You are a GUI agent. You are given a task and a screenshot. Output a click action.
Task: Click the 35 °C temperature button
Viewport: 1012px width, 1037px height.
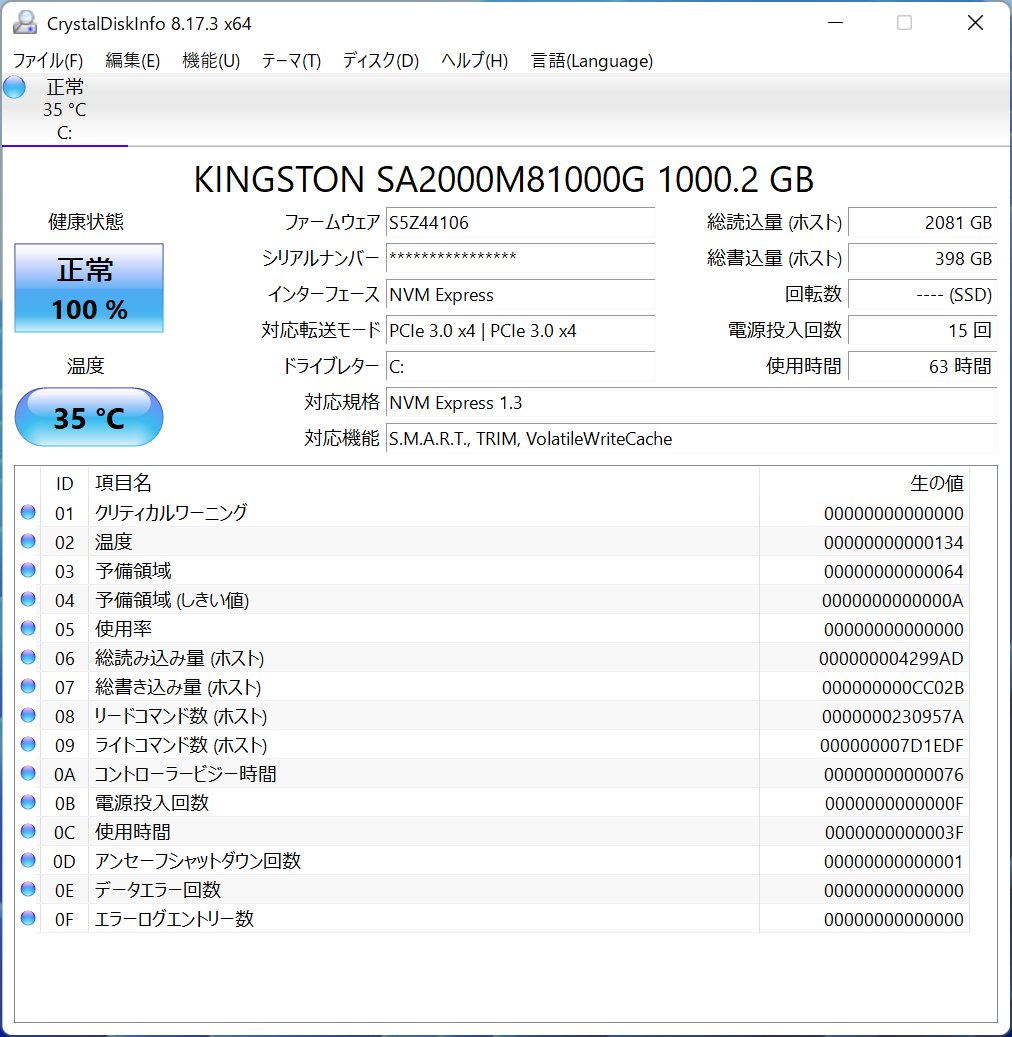(x=89, y=417)
